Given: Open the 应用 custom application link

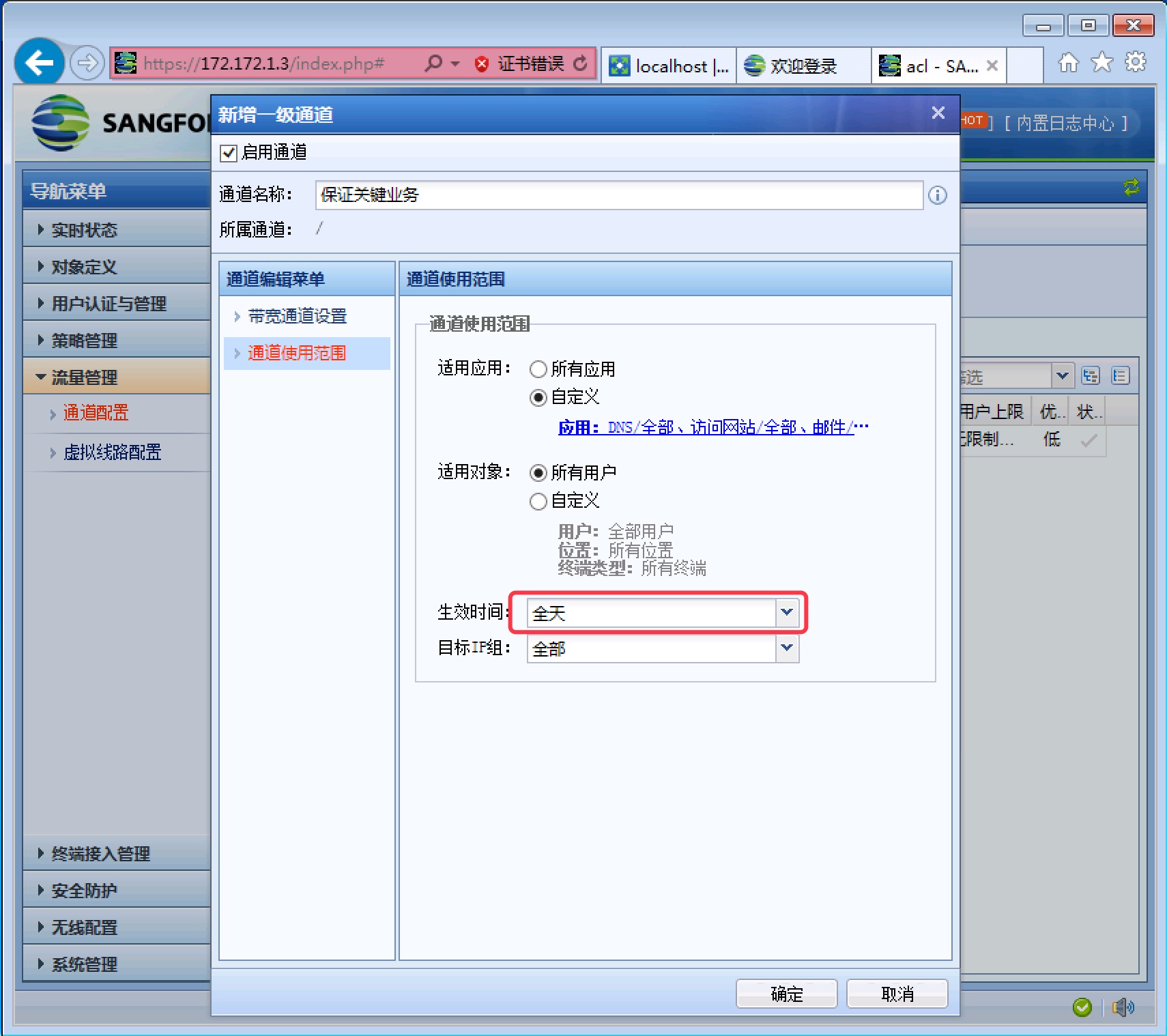Looking at the screenshot, I should tap(713, 427).
